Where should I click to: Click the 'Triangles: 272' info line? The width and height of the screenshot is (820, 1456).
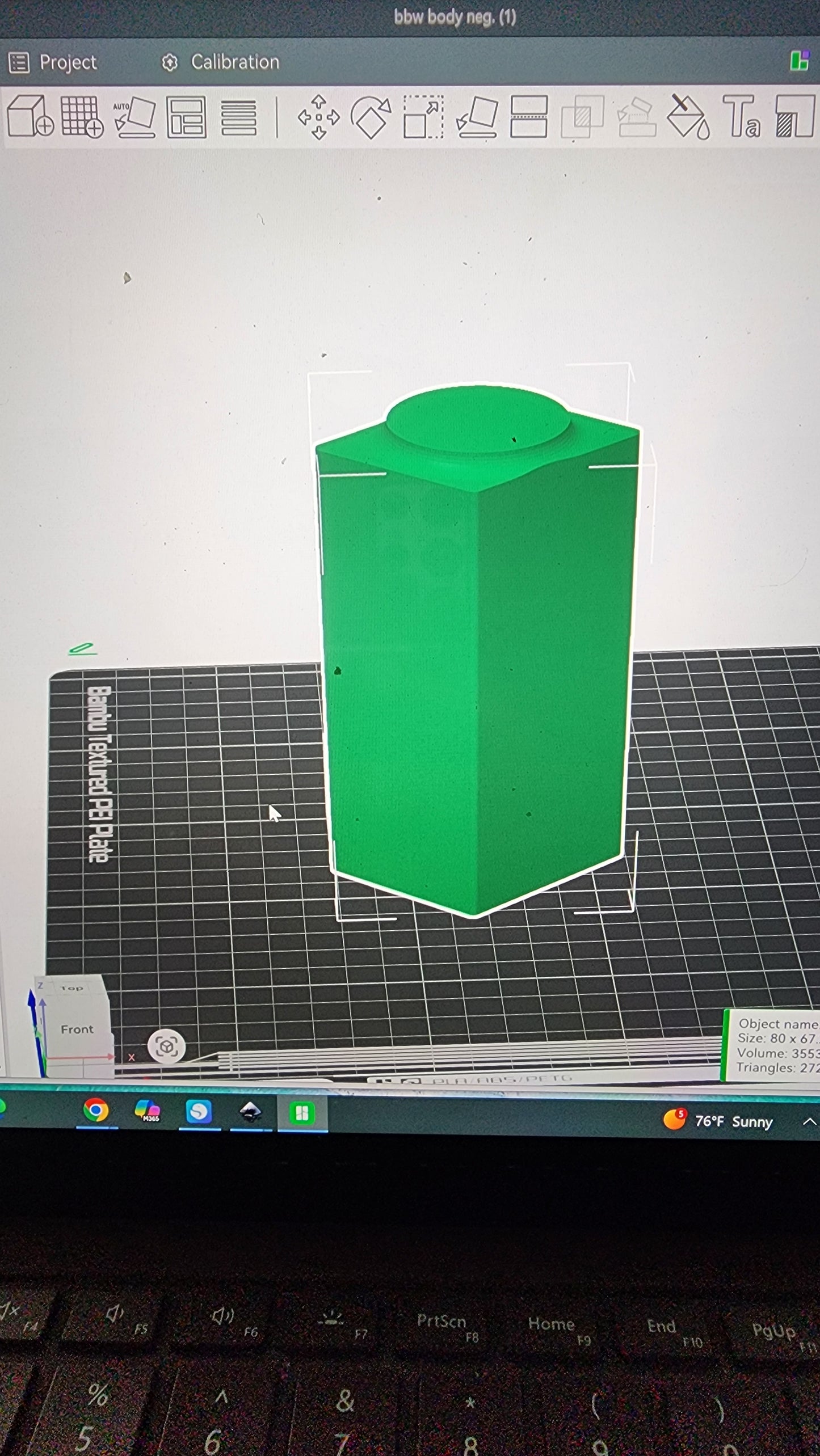tap(777, 1067)
